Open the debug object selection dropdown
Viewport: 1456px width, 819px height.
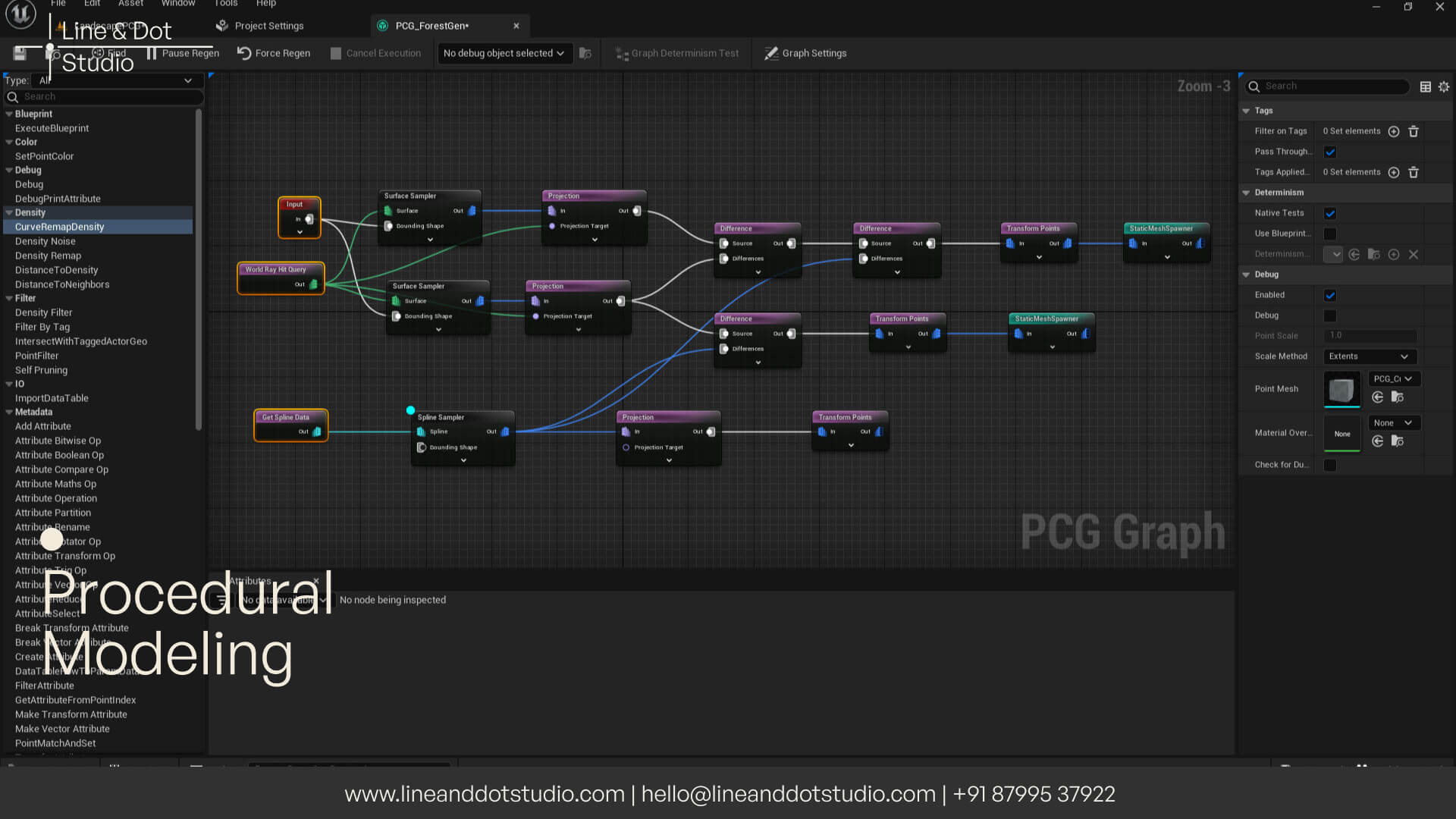(504, 53)
